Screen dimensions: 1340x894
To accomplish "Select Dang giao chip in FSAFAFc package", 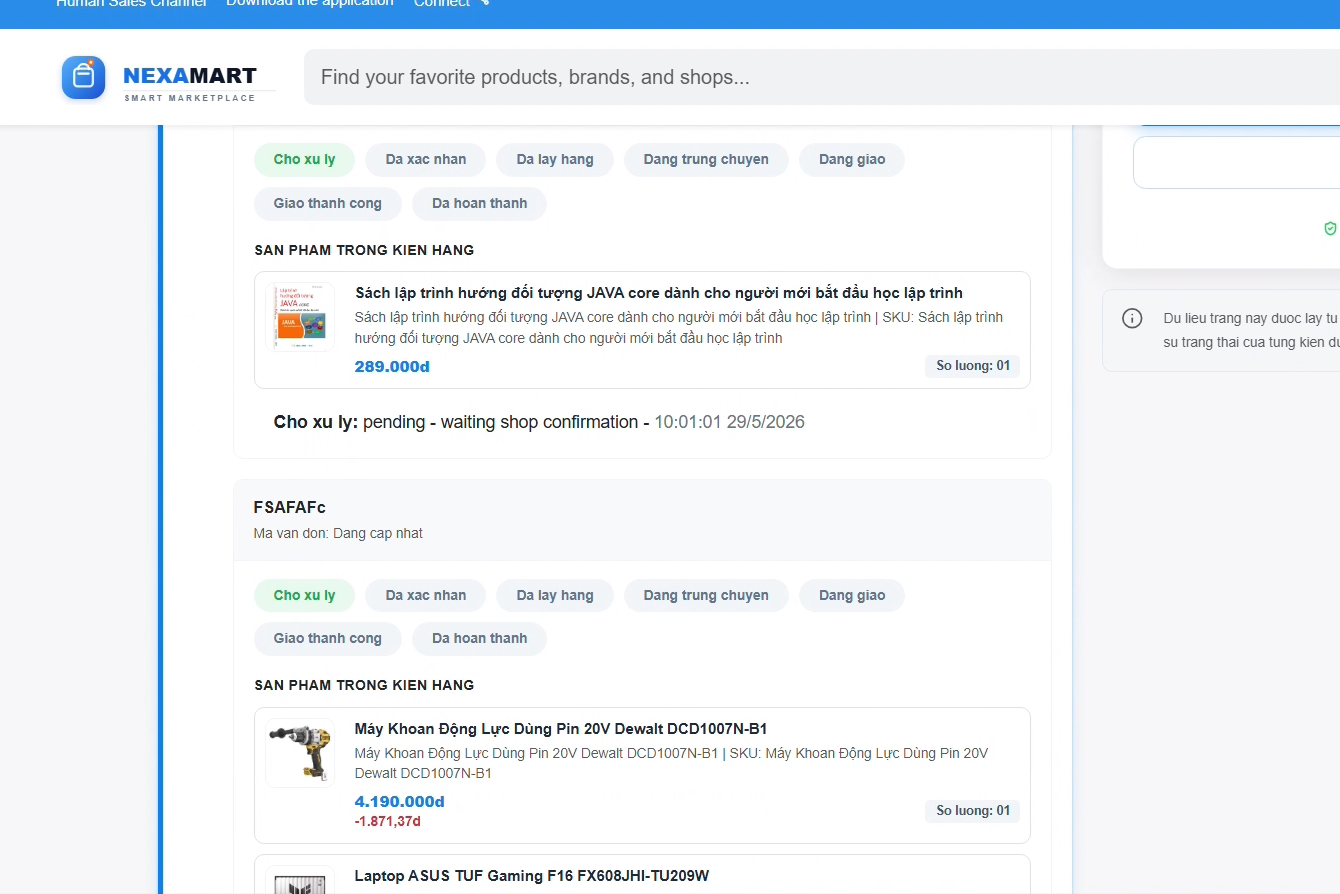I will click(852, 595).
